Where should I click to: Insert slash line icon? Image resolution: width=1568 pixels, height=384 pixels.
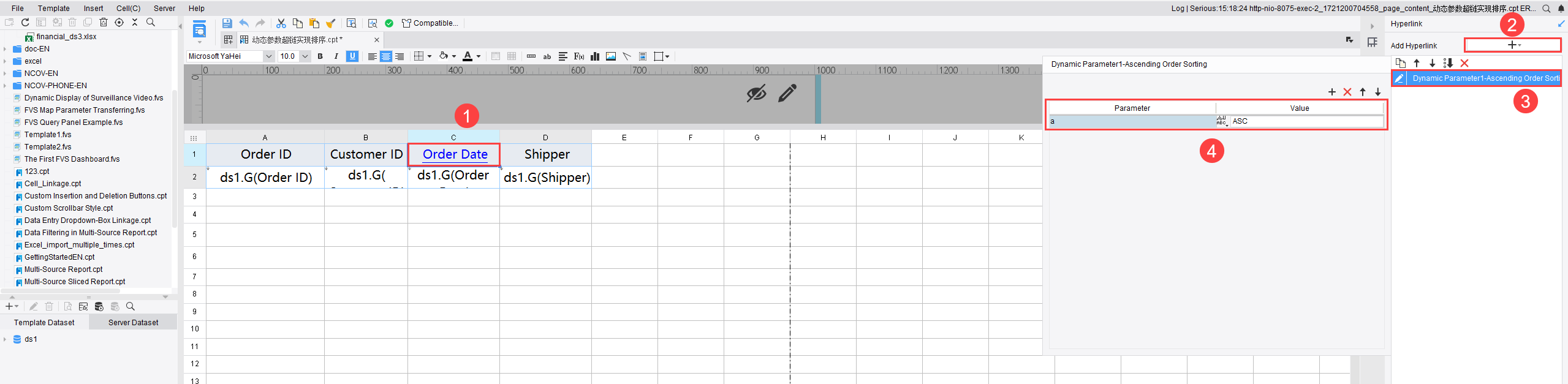tap(627, 56)
